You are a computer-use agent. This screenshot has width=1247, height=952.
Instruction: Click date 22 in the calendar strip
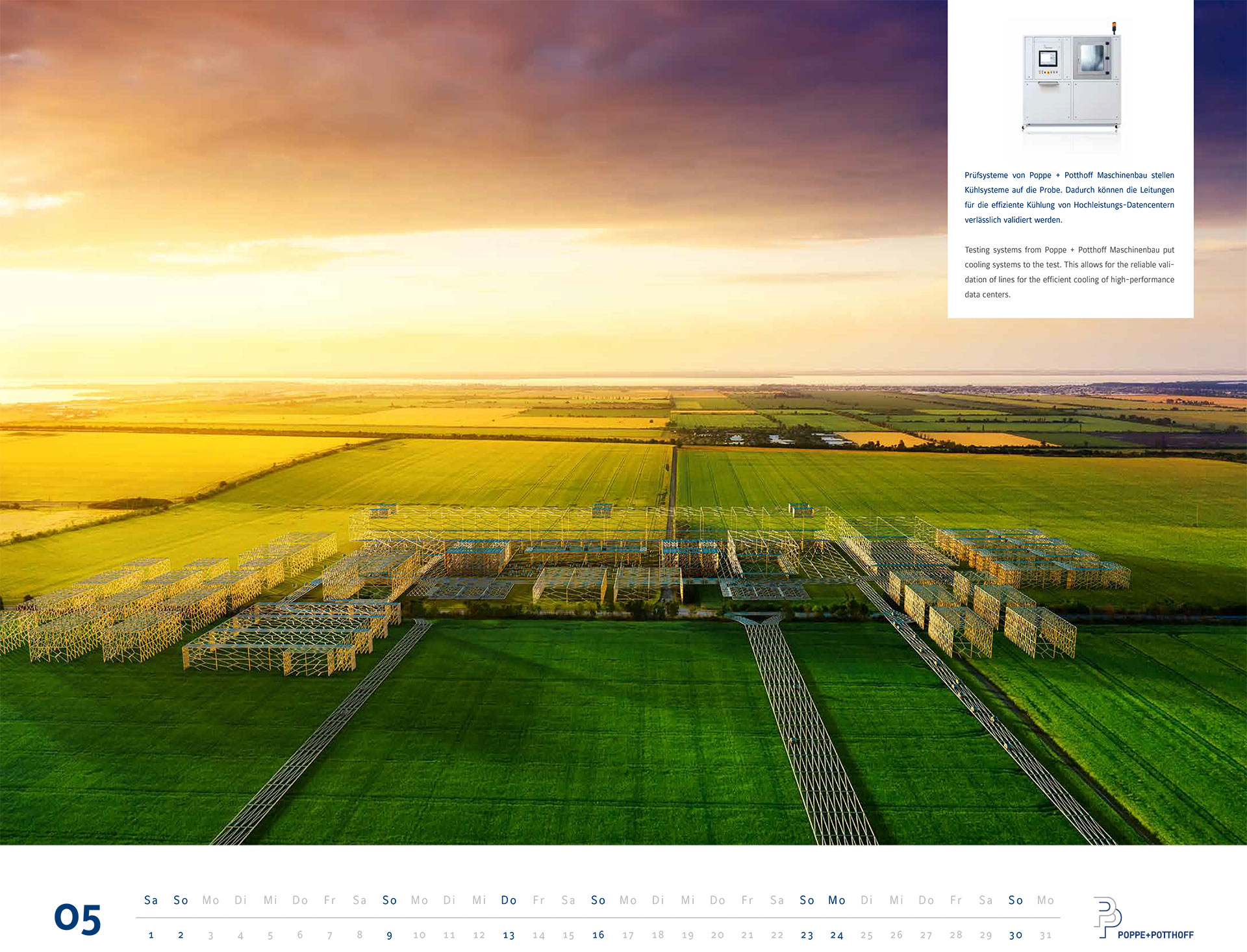tap(777, 935)
